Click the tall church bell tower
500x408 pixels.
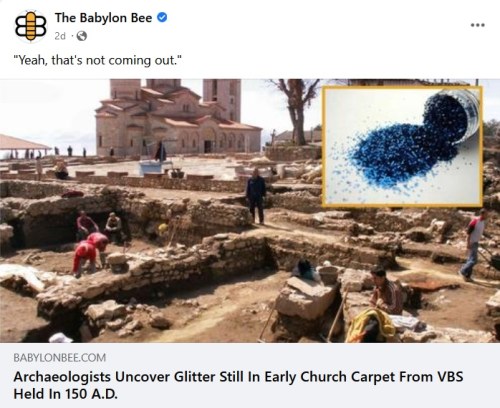(222, 100)
